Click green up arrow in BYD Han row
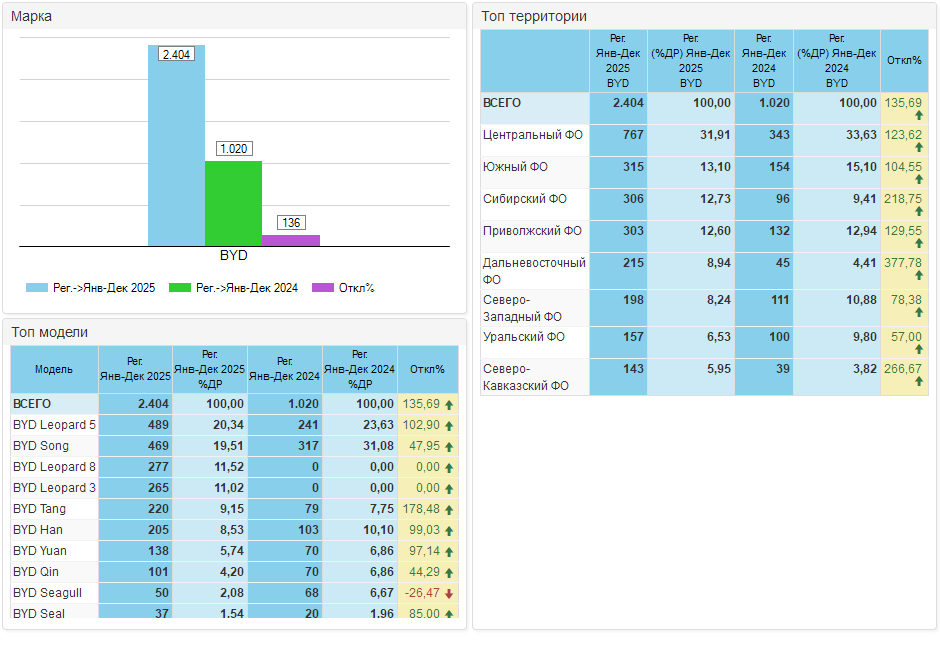940x664 pixels. [449, 531]
